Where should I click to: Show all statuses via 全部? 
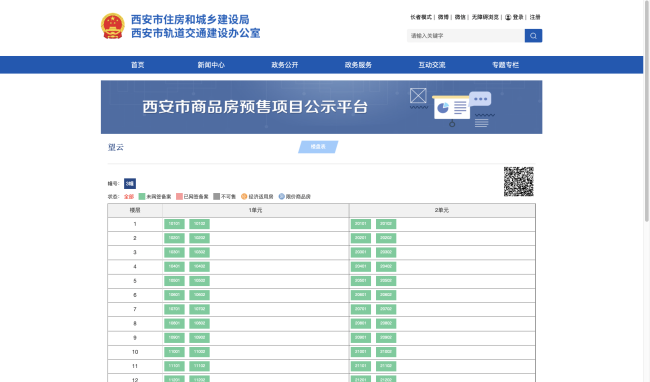(x=129, y=196)
